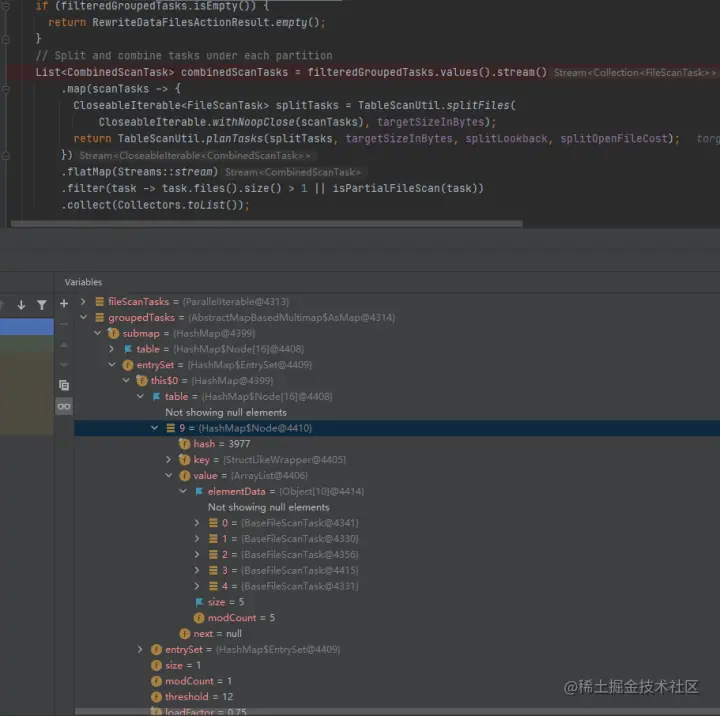
Task: Select the size = 5 row
Action: (x=397, y=602)
